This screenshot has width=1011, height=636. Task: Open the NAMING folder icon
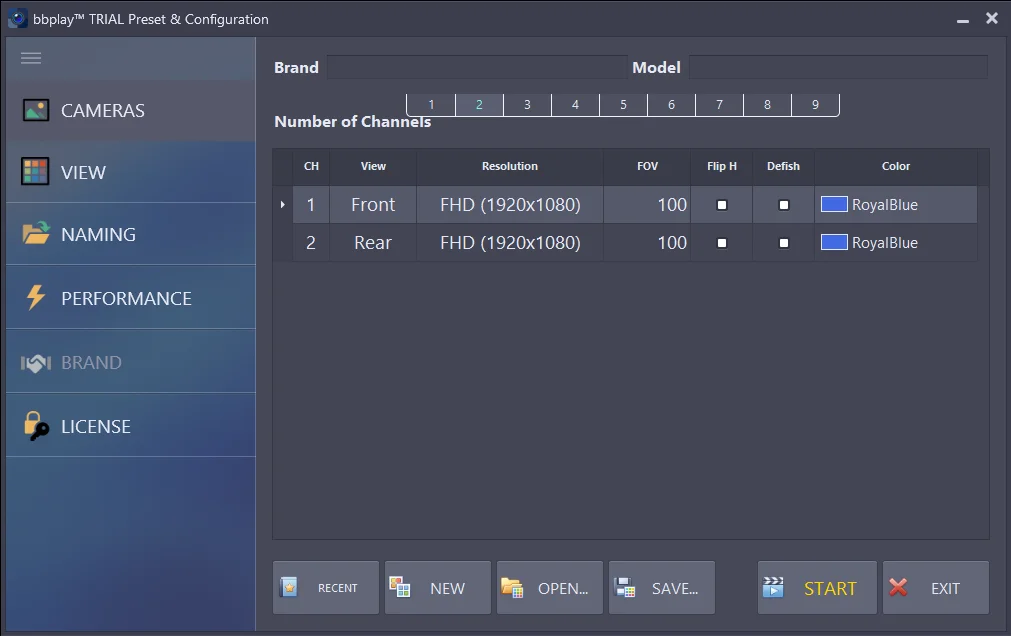(x=36, y=234)
